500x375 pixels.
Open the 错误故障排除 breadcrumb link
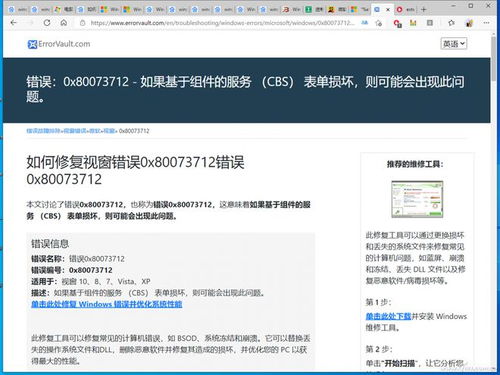43,131
